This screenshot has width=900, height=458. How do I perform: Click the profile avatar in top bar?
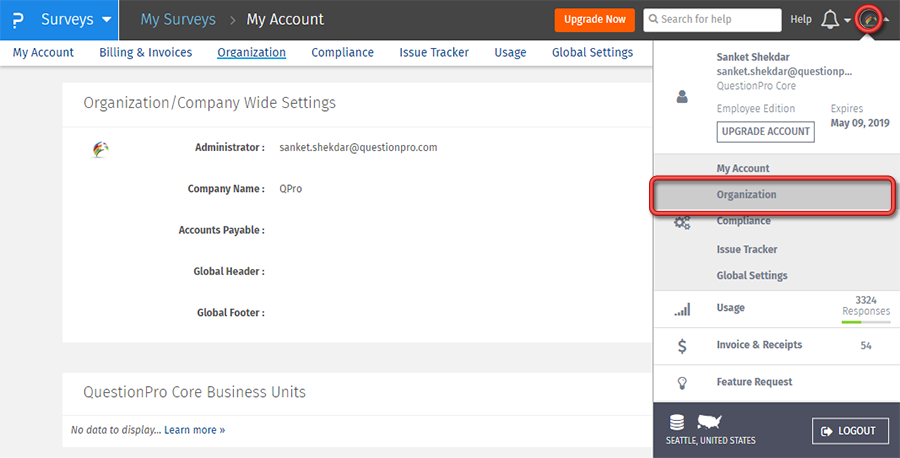[870, 20]
